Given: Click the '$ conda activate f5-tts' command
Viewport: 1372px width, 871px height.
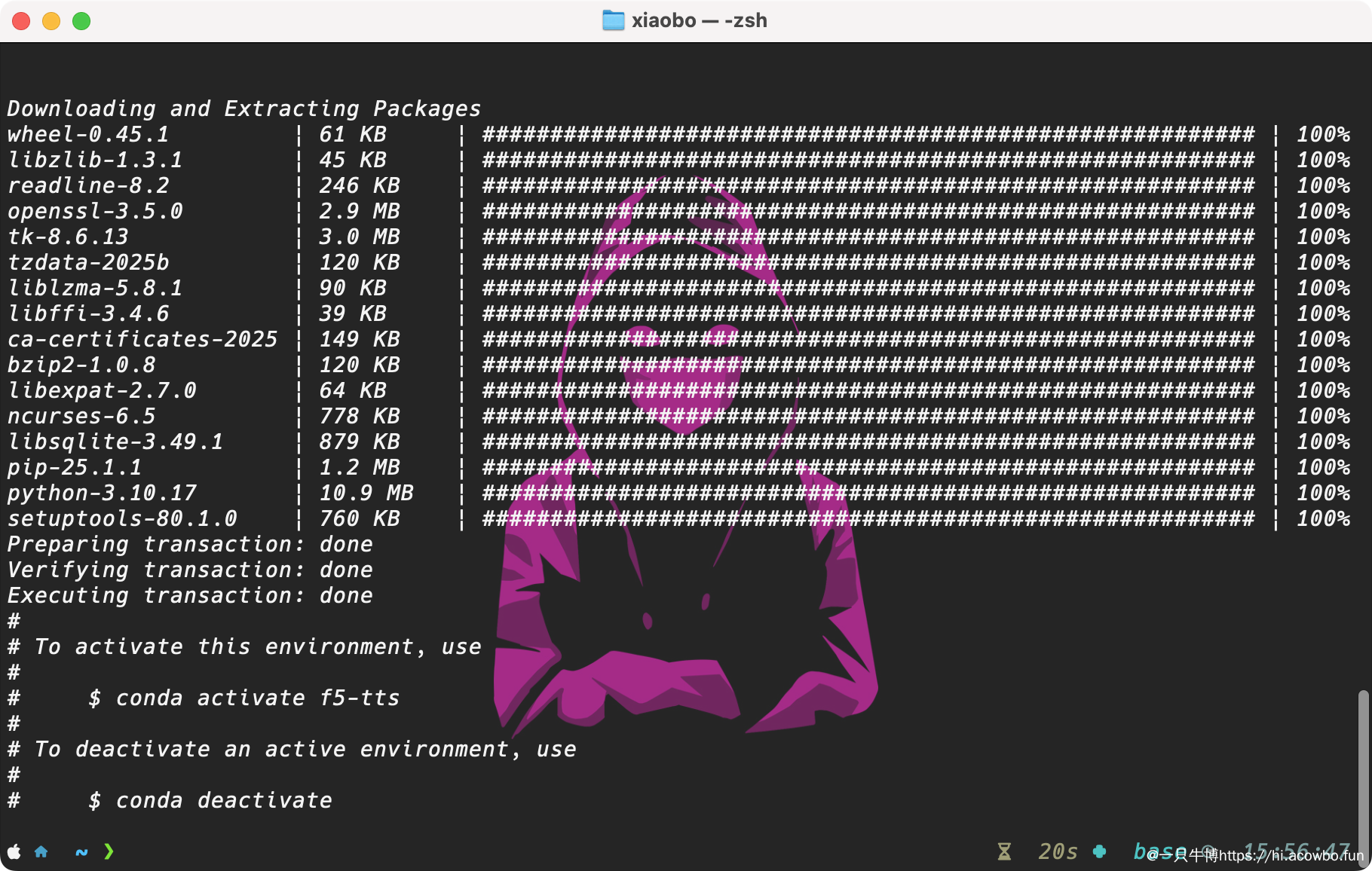Looking at the screenshot, I should pyautogui.click(x=244, y=698).
